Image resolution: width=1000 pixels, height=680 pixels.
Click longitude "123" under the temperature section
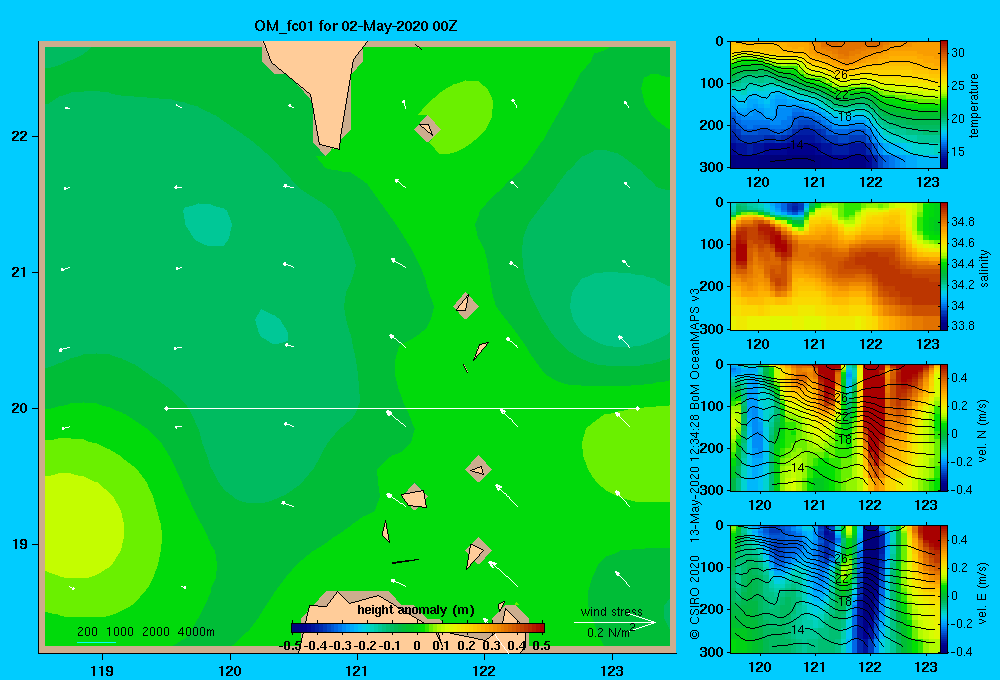point(927,182)
